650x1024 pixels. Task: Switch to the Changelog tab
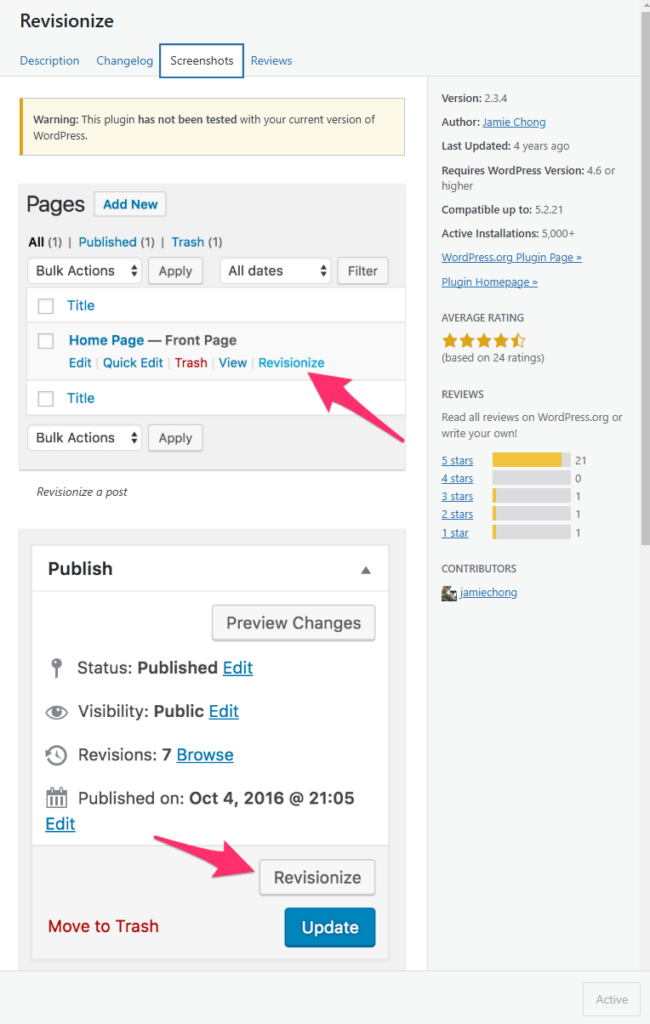(x=125, y=61)
